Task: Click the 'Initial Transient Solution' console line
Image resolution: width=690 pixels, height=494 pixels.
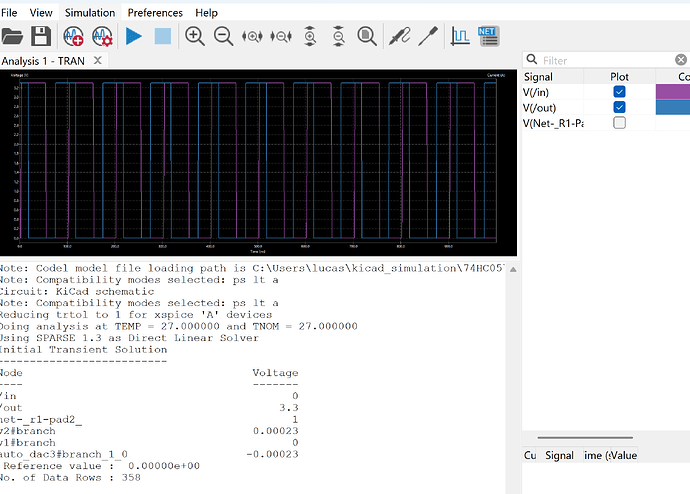Action: click(x=83, y=349)
